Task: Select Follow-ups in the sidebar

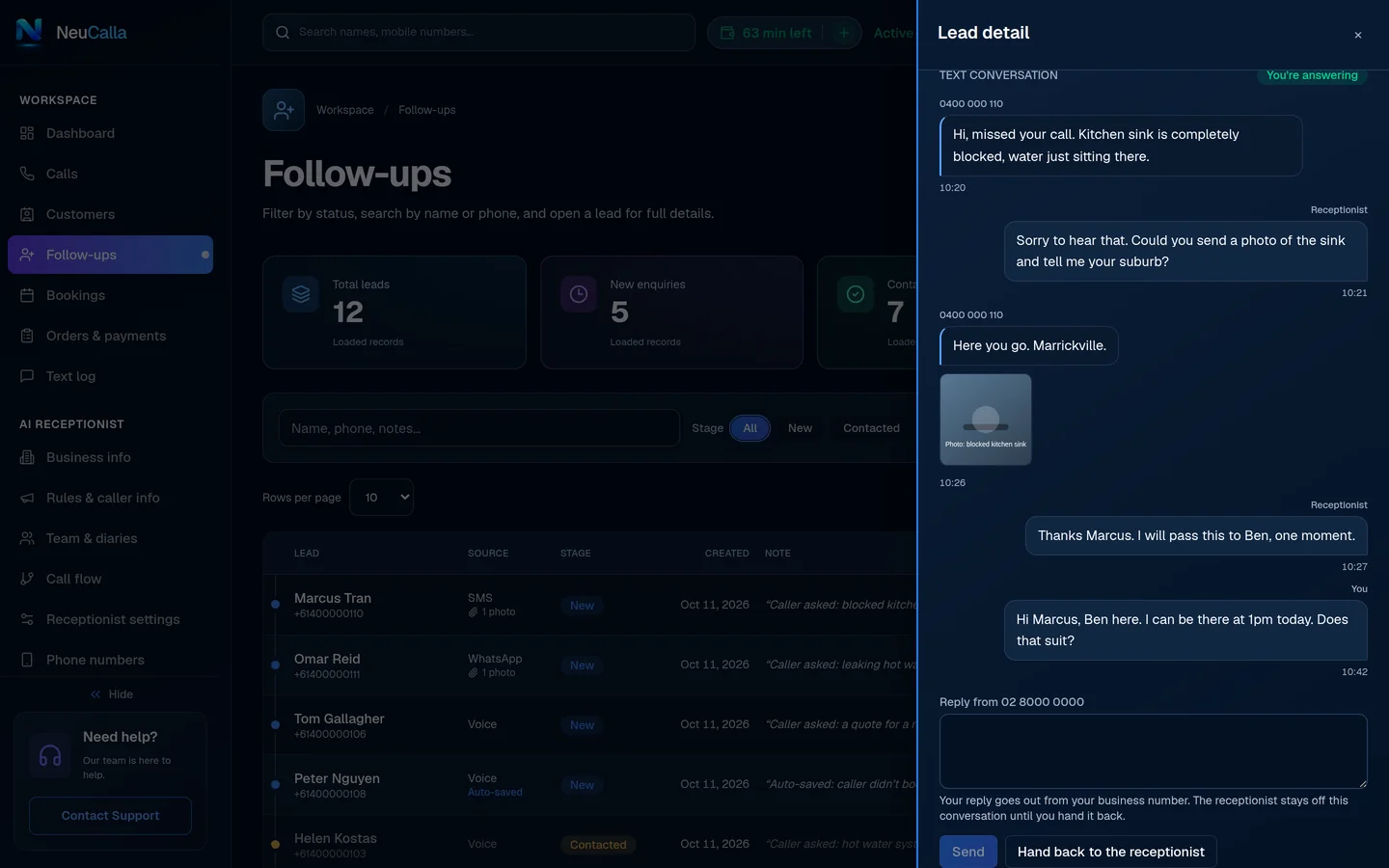Action: pyautogui.click(x=110, y=255)
